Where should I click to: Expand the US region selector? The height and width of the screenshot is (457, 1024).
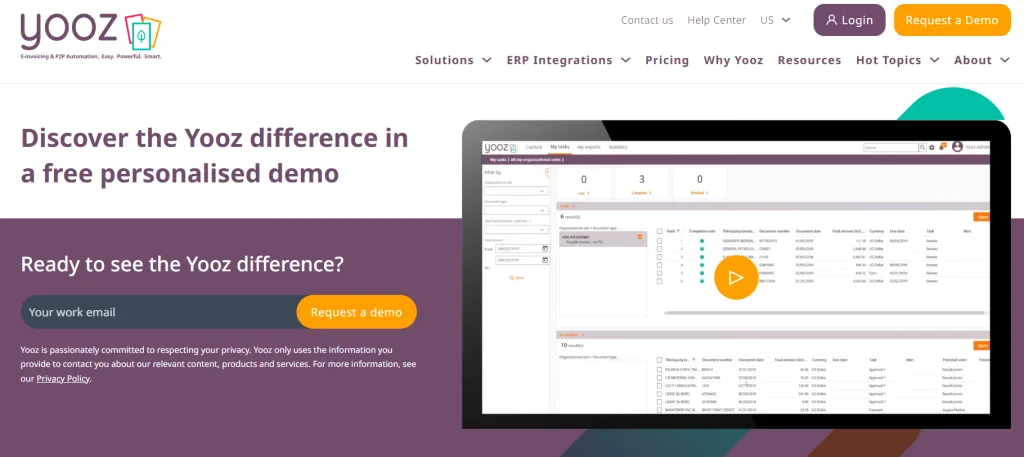pyautogui.click(x=775, y=20)
